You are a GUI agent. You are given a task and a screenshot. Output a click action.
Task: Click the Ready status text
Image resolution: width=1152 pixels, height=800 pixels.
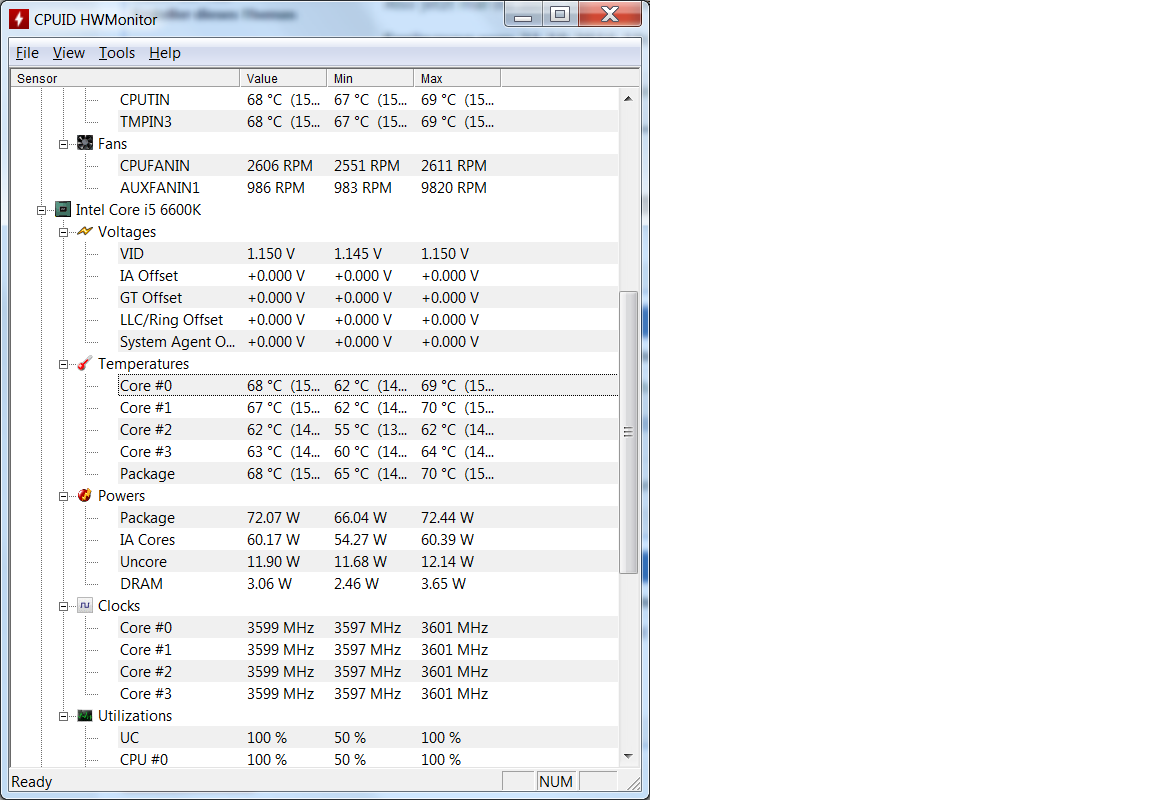pyautogui.click(x=32, y=782)
